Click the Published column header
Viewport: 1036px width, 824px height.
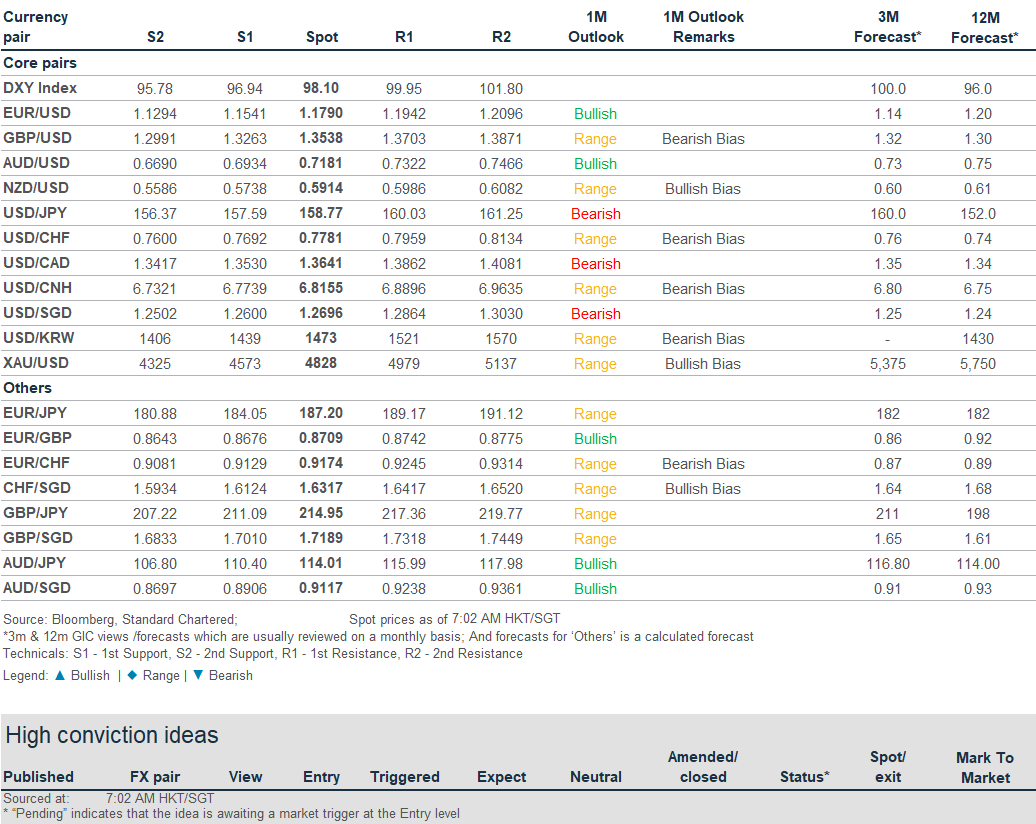tap(38, 777)
